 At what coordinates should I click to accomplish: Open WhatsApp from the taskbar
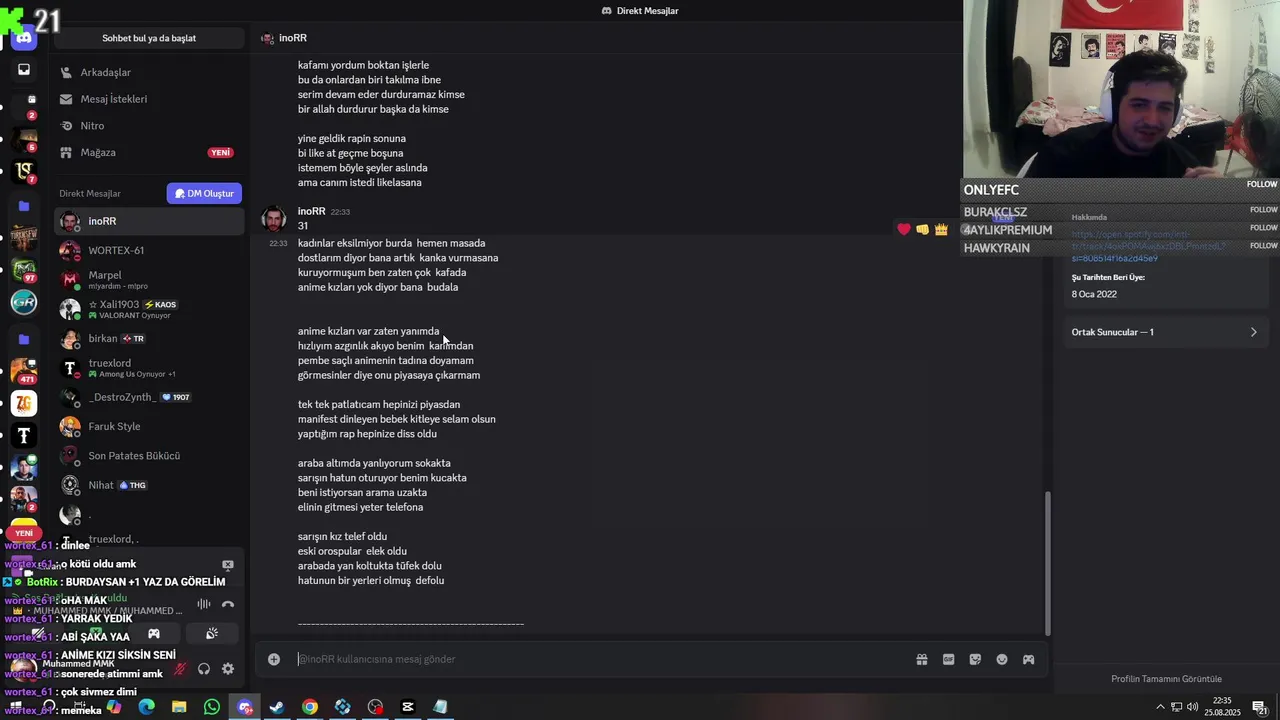212,707
